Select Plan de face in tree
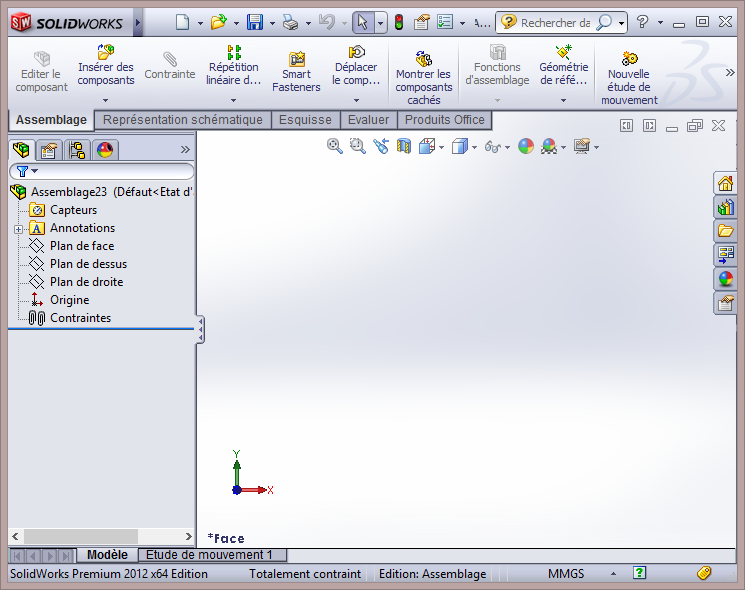 [x=81, y=246]
